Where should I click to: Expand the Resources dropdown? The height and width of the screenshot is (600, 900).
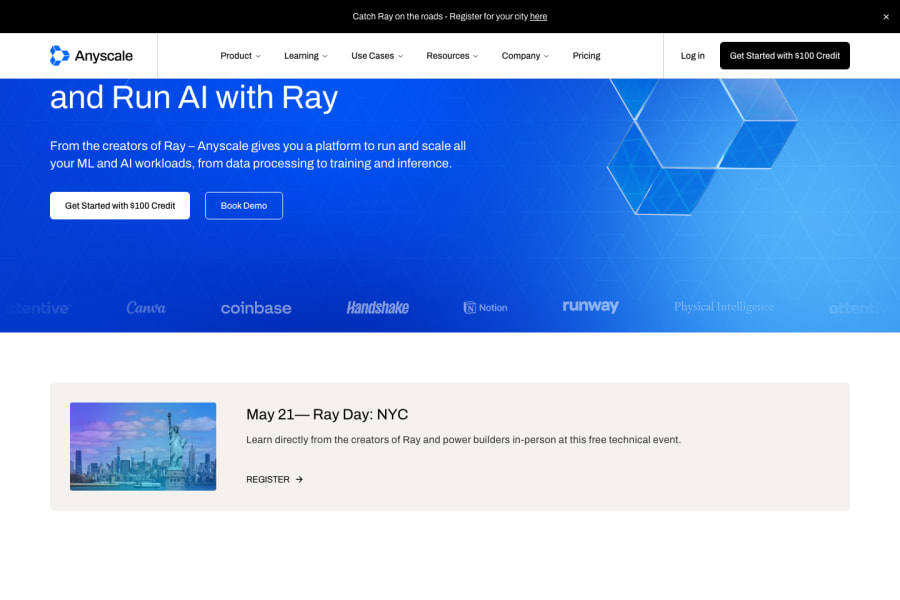click(451, 56)
